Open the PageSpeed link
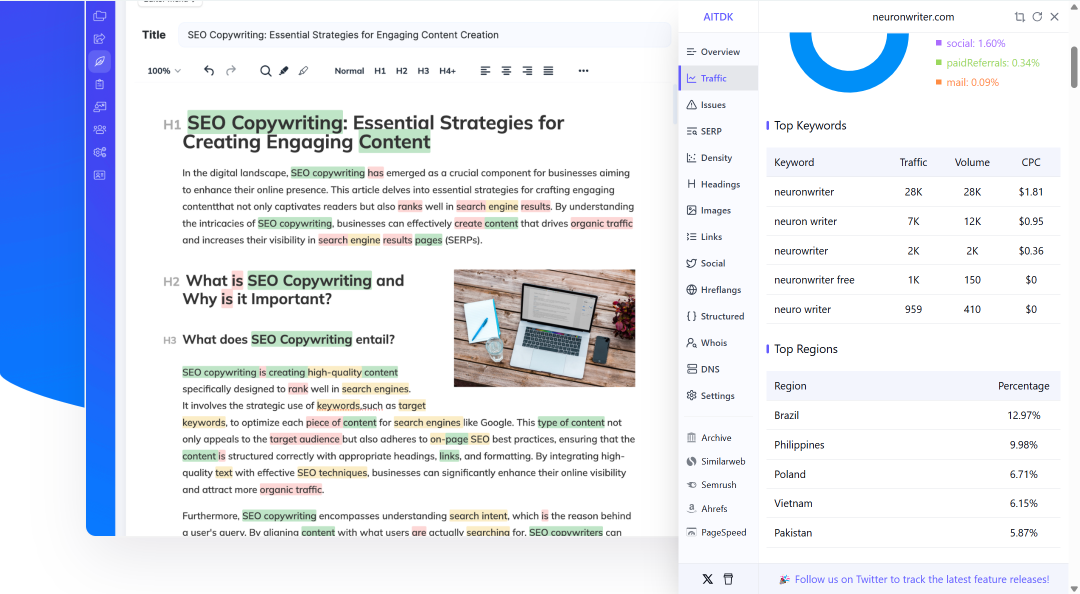The width and height of the screenshot is (1080, 594). [718, 532]
